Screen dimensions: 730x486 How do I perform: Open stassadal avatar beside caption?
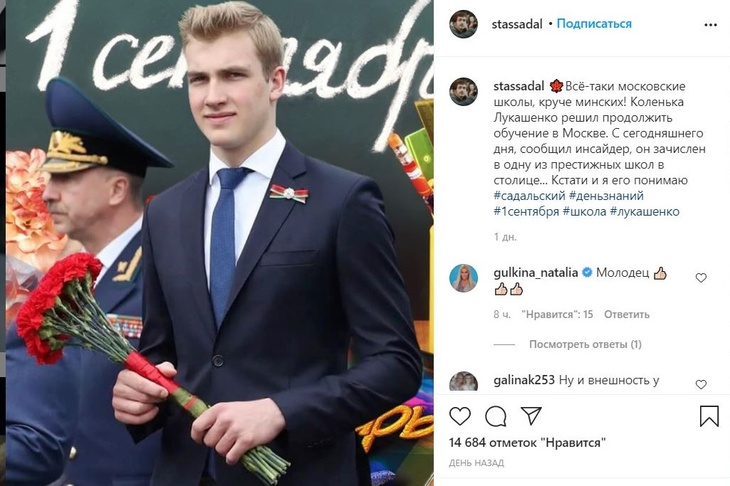click(x=463, y=91)
